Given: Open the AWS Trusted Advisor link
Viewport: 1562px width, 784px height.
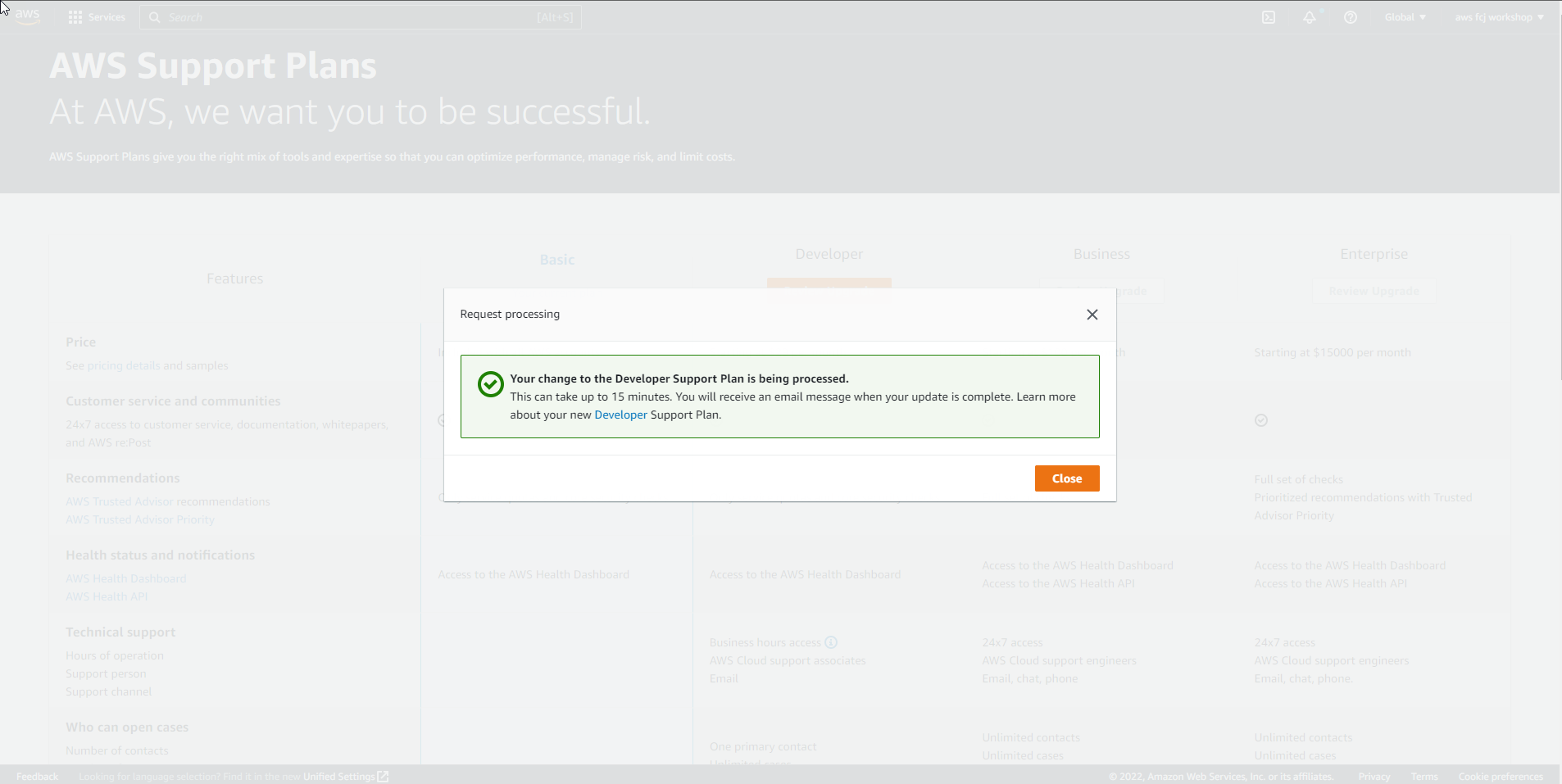Looking at the screenshot, I should coord(120,501).
